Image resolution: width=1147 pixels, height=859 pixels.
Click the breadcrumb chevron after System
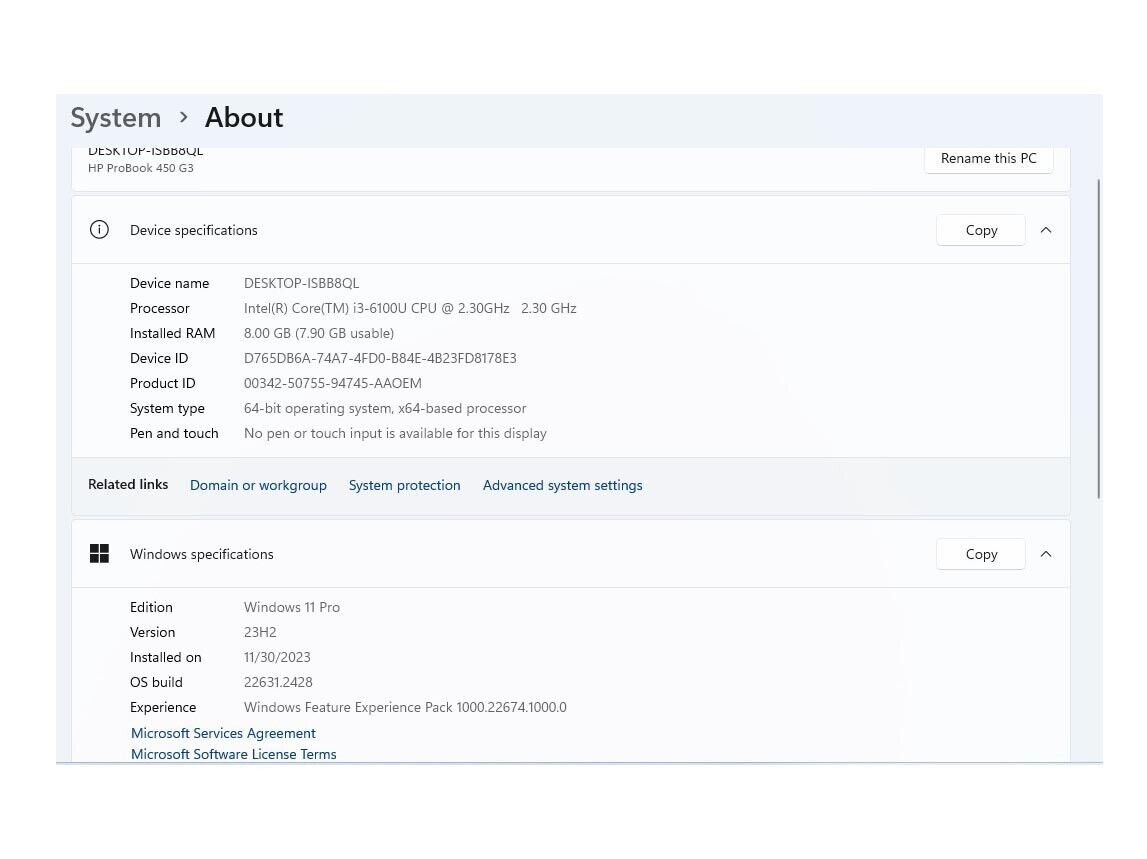(x=183, y=117)
